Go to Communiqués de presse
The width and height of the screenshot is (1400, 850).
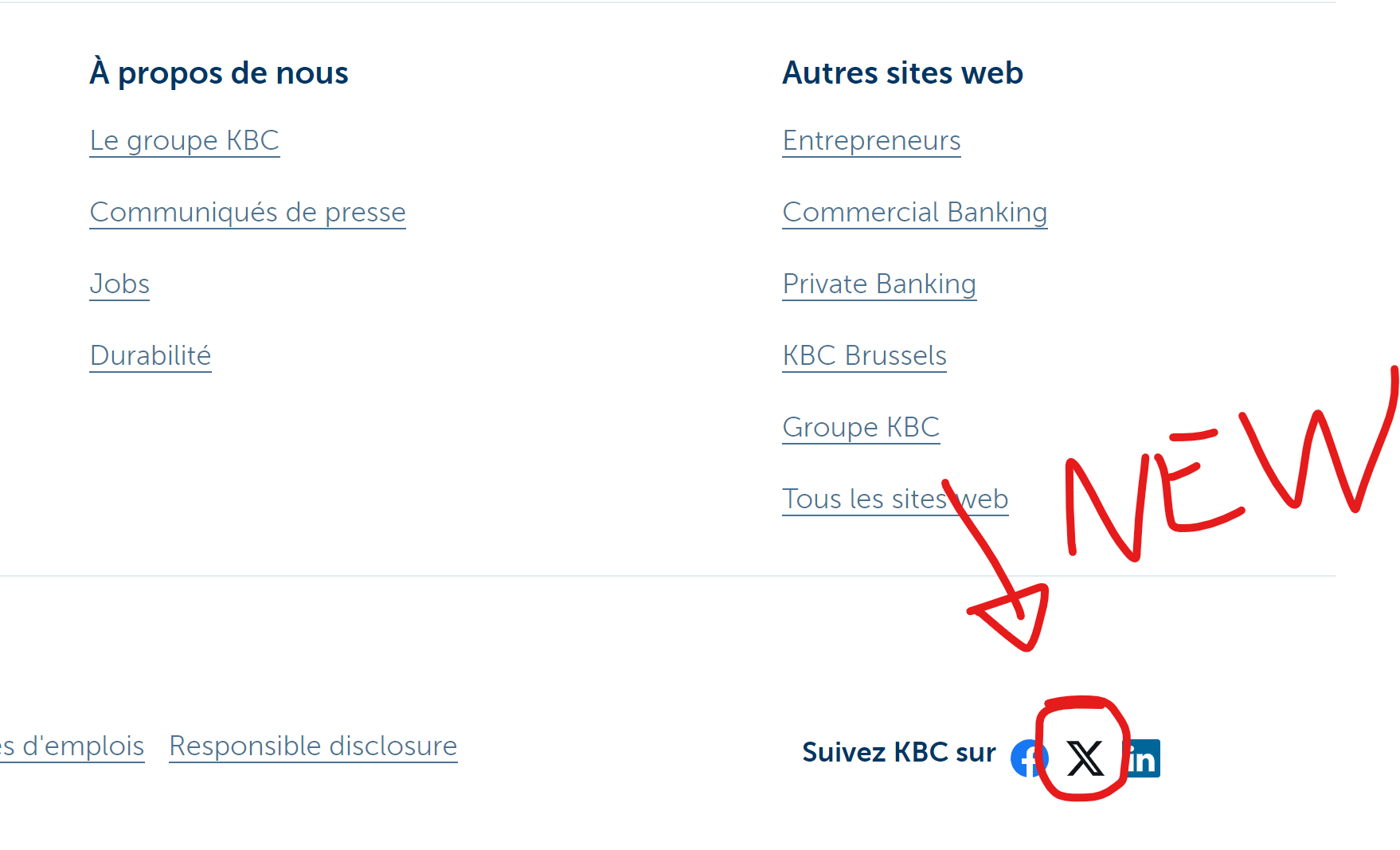(x=248, y=213)
